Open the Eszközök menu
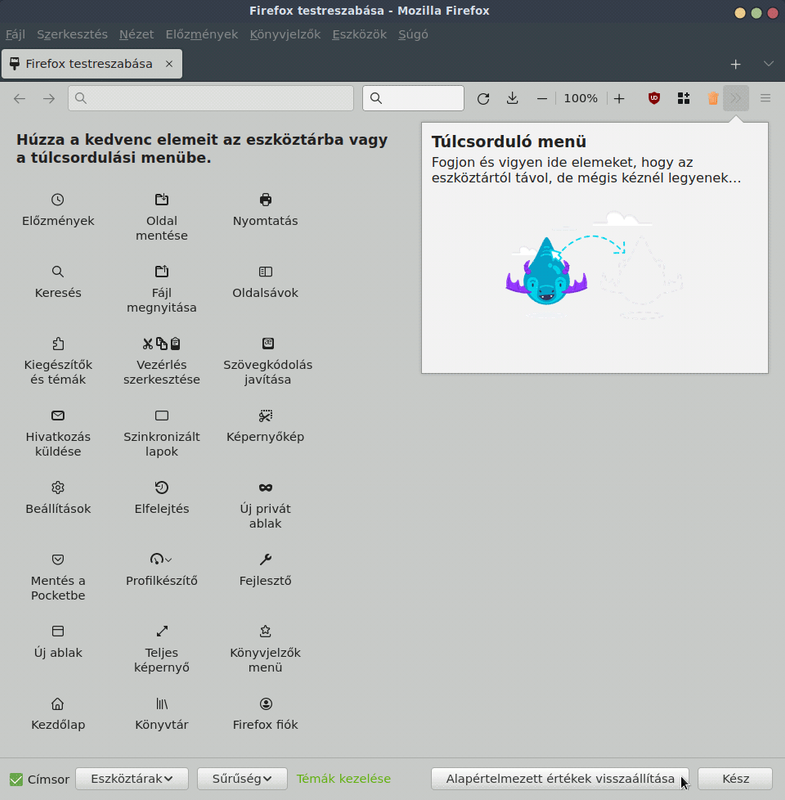The image size is (785, 800). 359,34
